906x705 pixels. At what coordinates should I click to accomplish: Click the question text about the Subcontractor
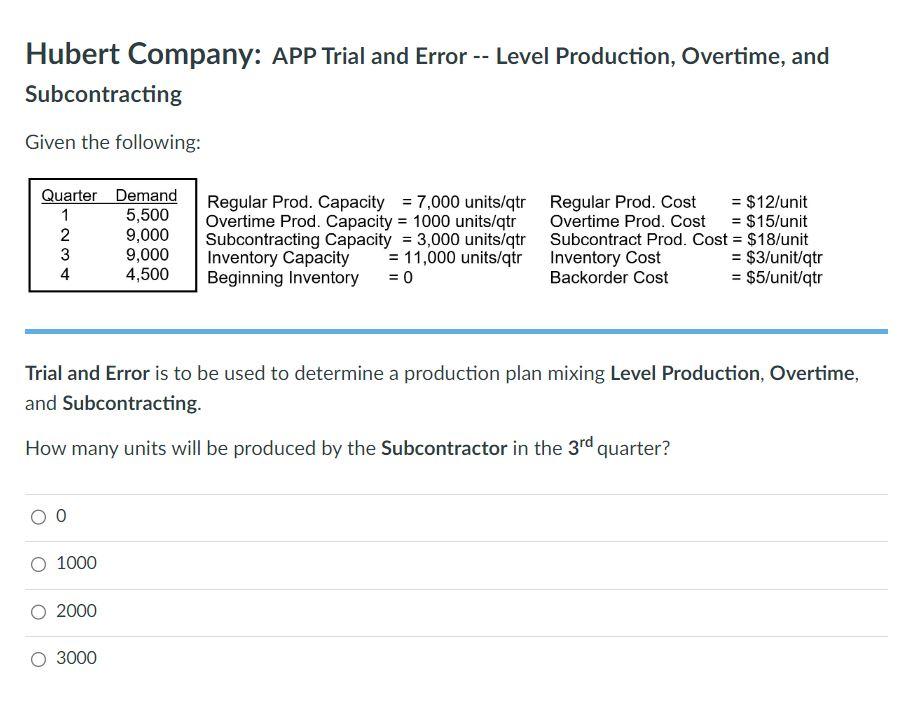pyautogui.click(x=346, y=448)
